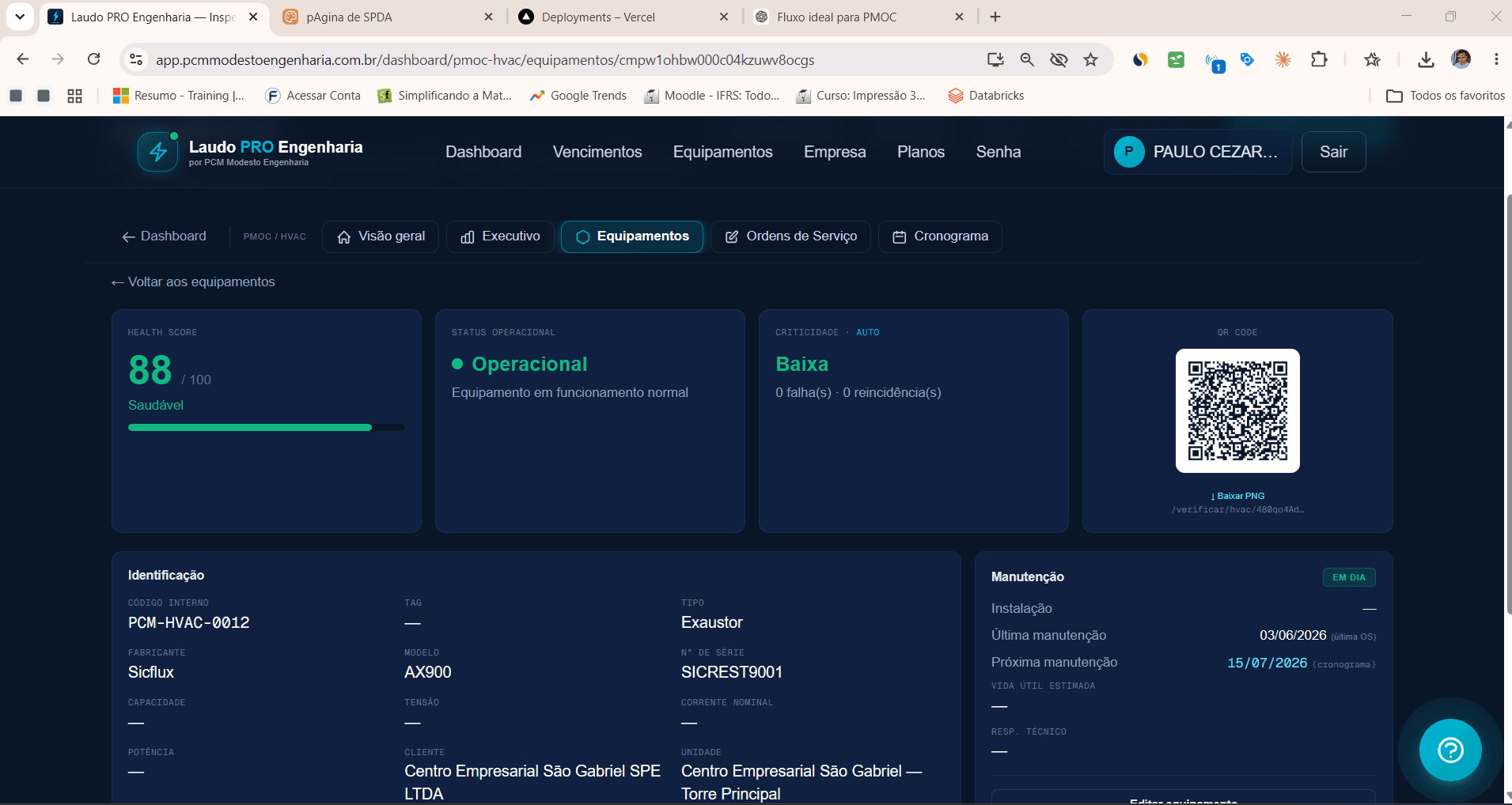Click the orange-blue circle extension icon
The image size is (1512, 805).
pos(1140,59)
